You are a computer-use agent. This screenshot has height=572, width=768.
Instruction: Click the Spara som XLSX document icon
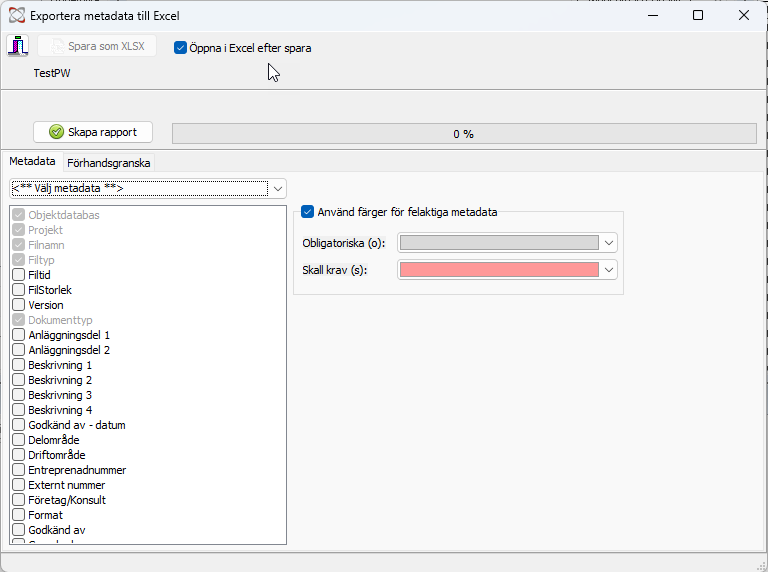coord(58,46)
